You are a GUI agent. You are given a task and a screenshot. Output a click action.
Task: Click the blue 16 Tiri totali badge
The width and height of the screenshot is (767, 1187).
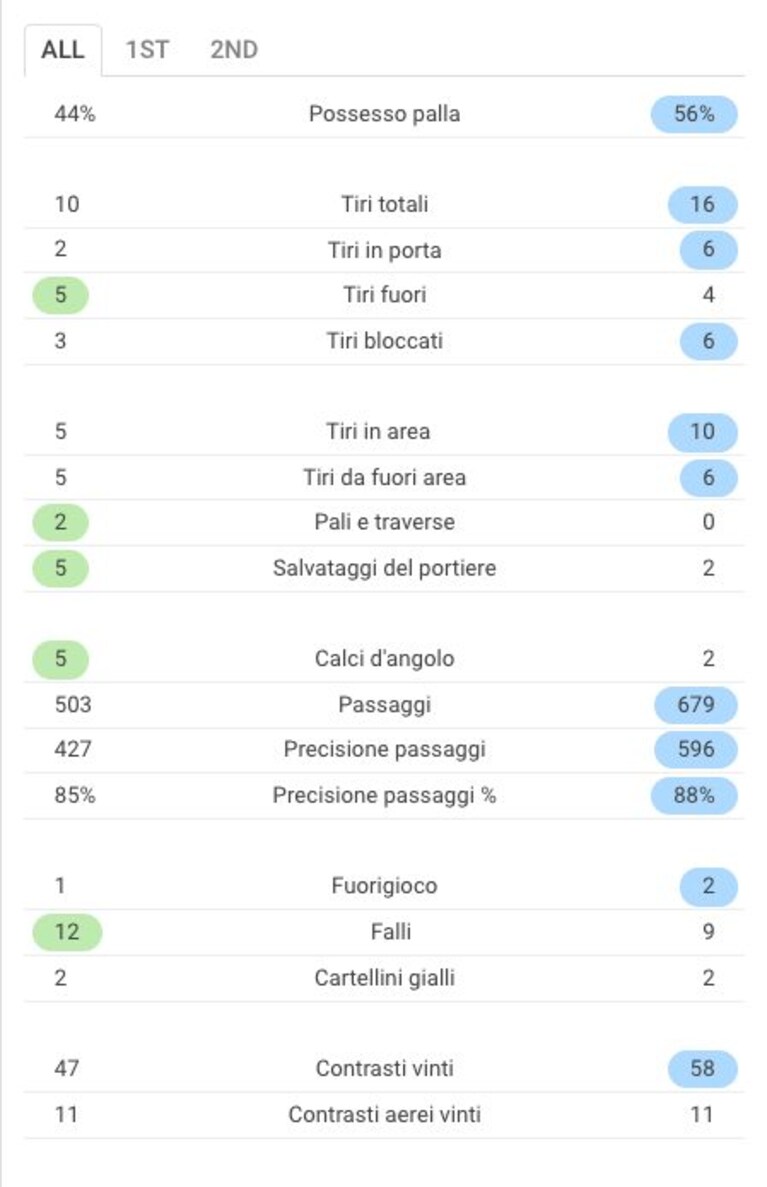pyautogui.click(x=703, y=204)
